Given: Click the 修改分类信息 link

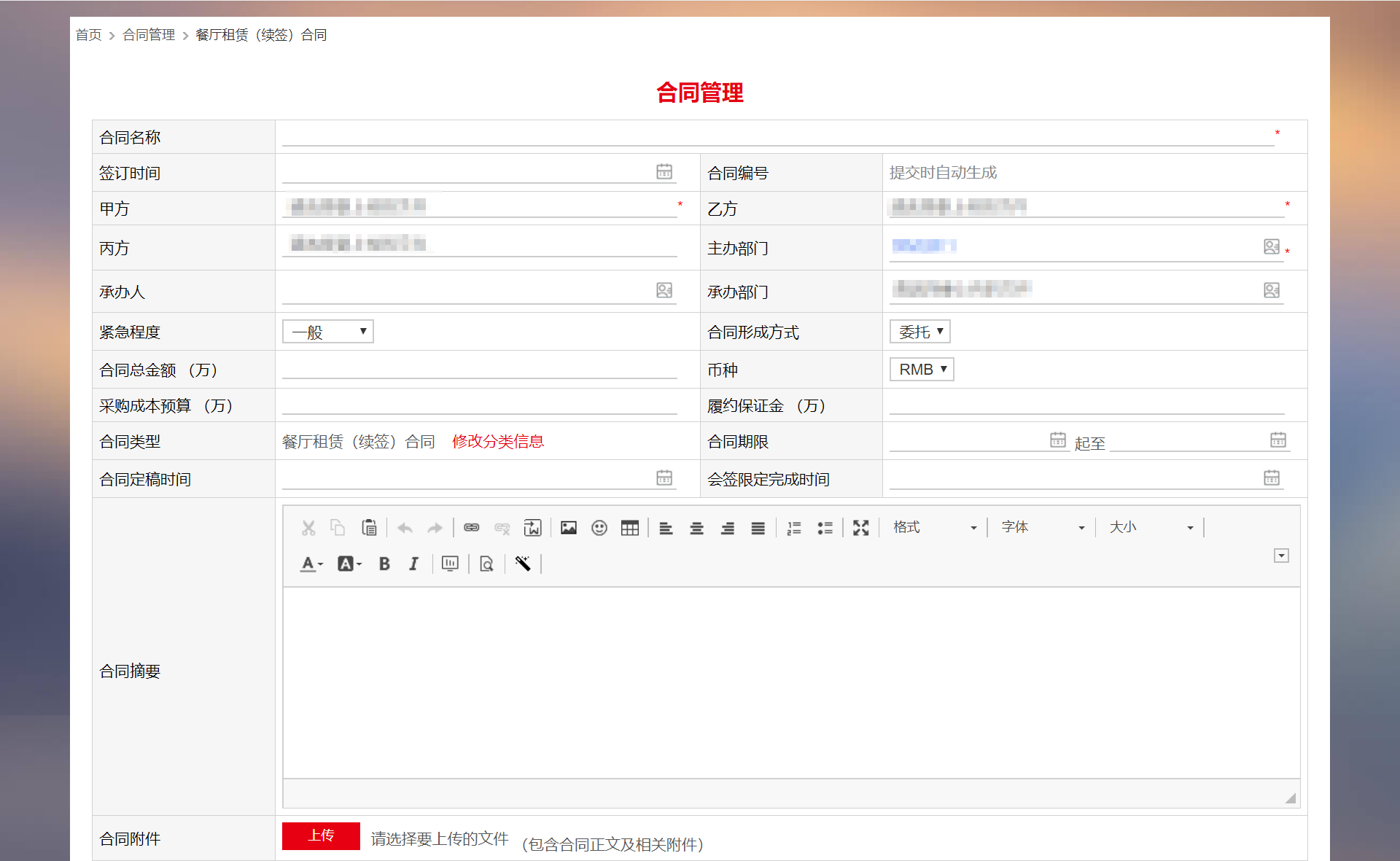Looking at the screenshot, I should (498, 441).
